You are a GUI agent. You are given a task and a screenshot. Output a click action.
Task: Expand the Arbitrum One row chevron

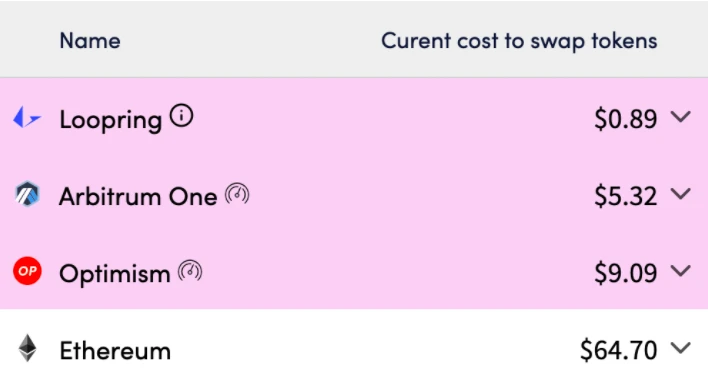click(x=680, y=194)
